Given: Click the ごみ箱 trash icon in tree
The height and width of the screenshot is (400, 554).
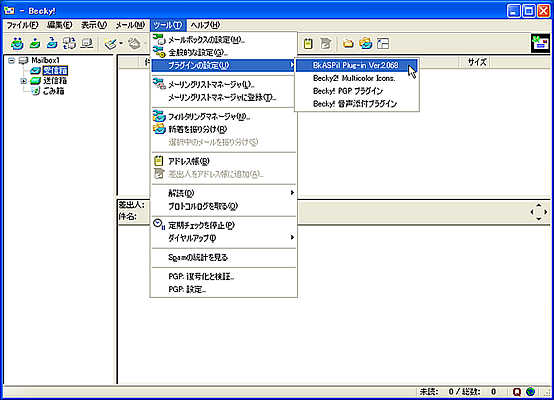Looking at the screenshot, I should [35, 91].
